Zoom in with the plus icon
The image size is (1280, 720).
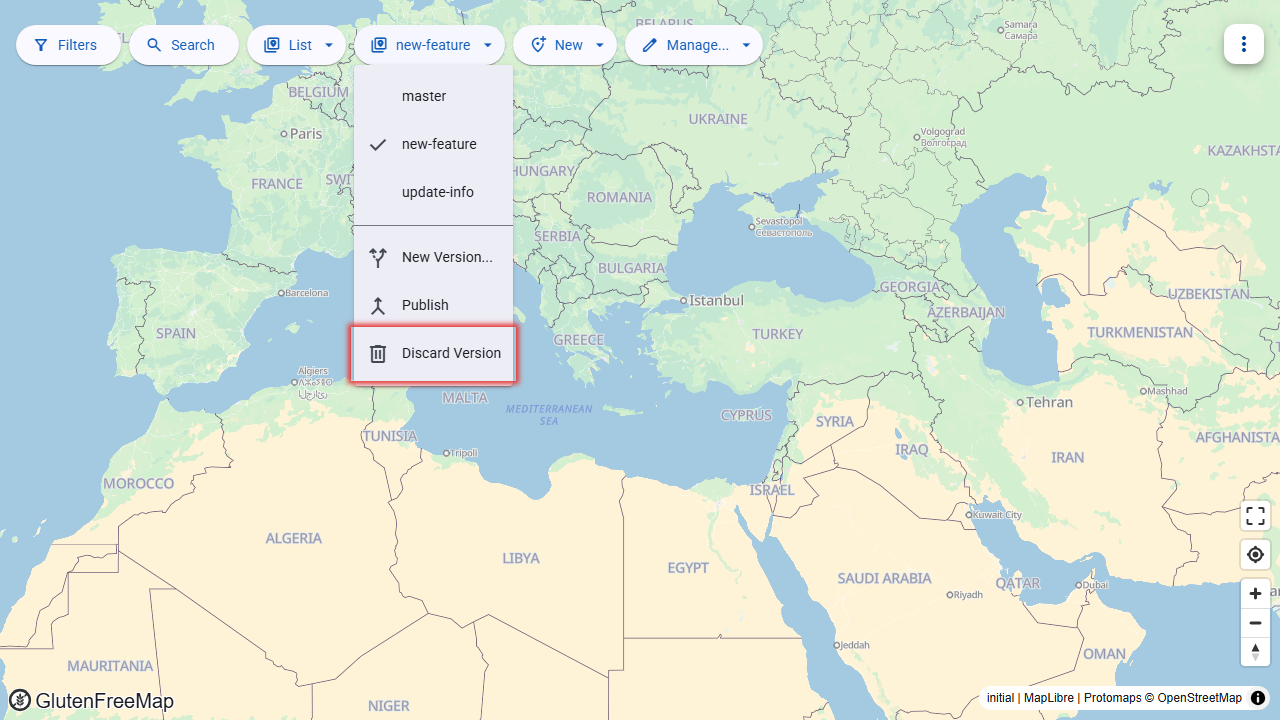coord(1255,593)
